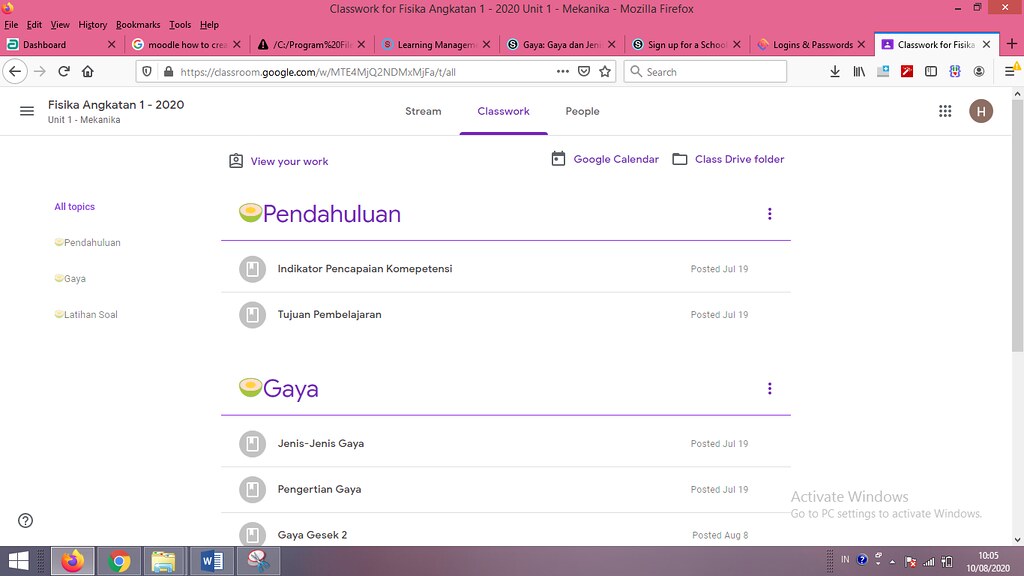Open the Pengertian Gaya material
The width and height of the screenshot is (1024, 576).
coord(505,490)
